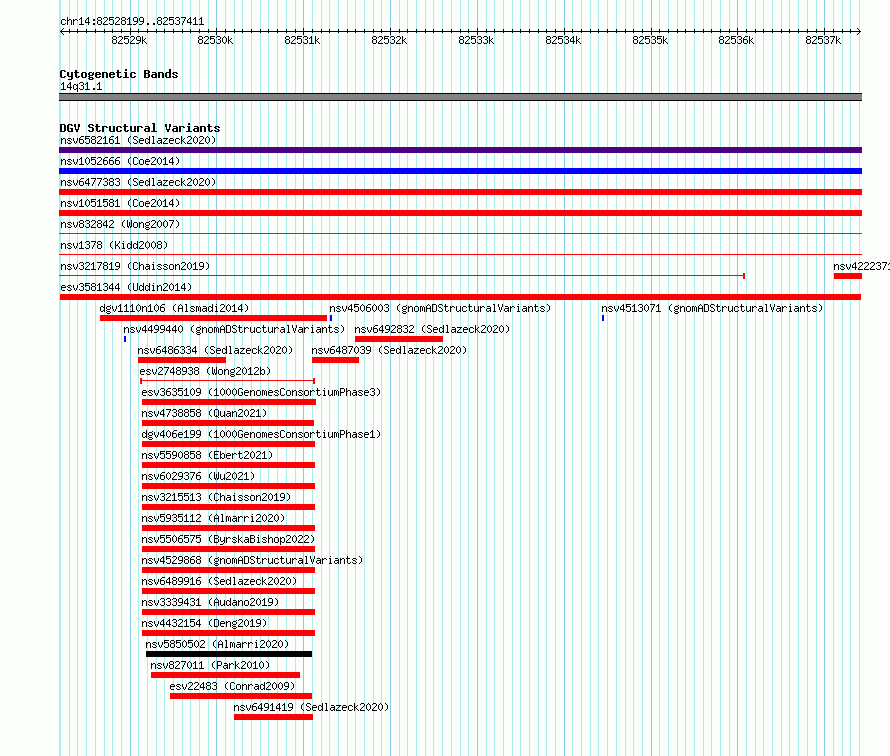Open the nsv6492832 (Sedlazeck2020) variant
Screen dimensions: 890x756
click(433, 329)
